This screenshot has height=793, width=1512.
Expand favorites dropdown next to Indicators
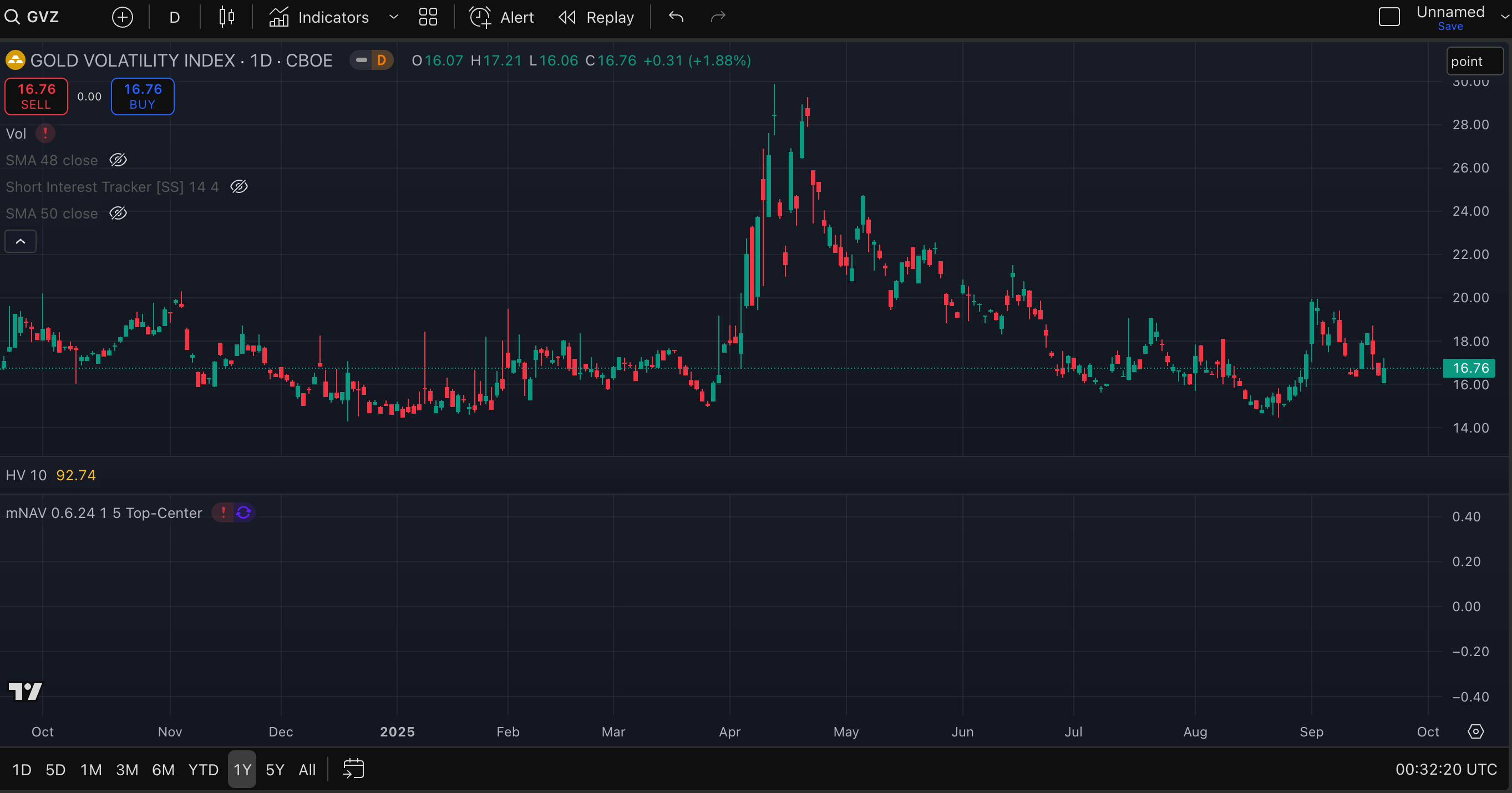[x=394, y=17]
